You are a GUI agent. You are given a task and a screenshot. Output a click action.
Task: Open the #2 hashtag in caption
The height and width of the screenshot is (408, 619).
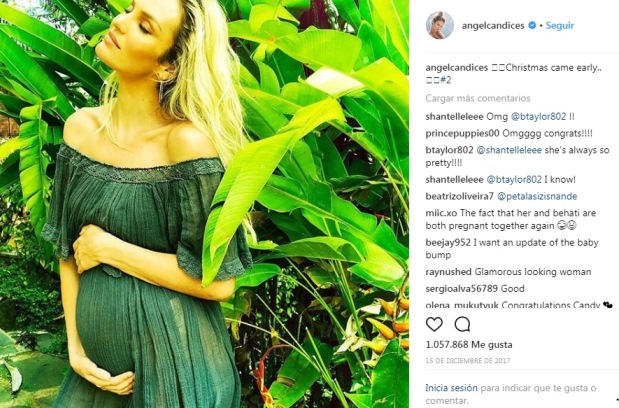446,80
